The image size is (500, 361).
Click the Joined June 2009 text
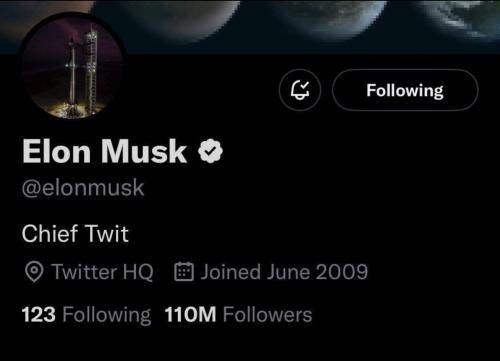284,272
